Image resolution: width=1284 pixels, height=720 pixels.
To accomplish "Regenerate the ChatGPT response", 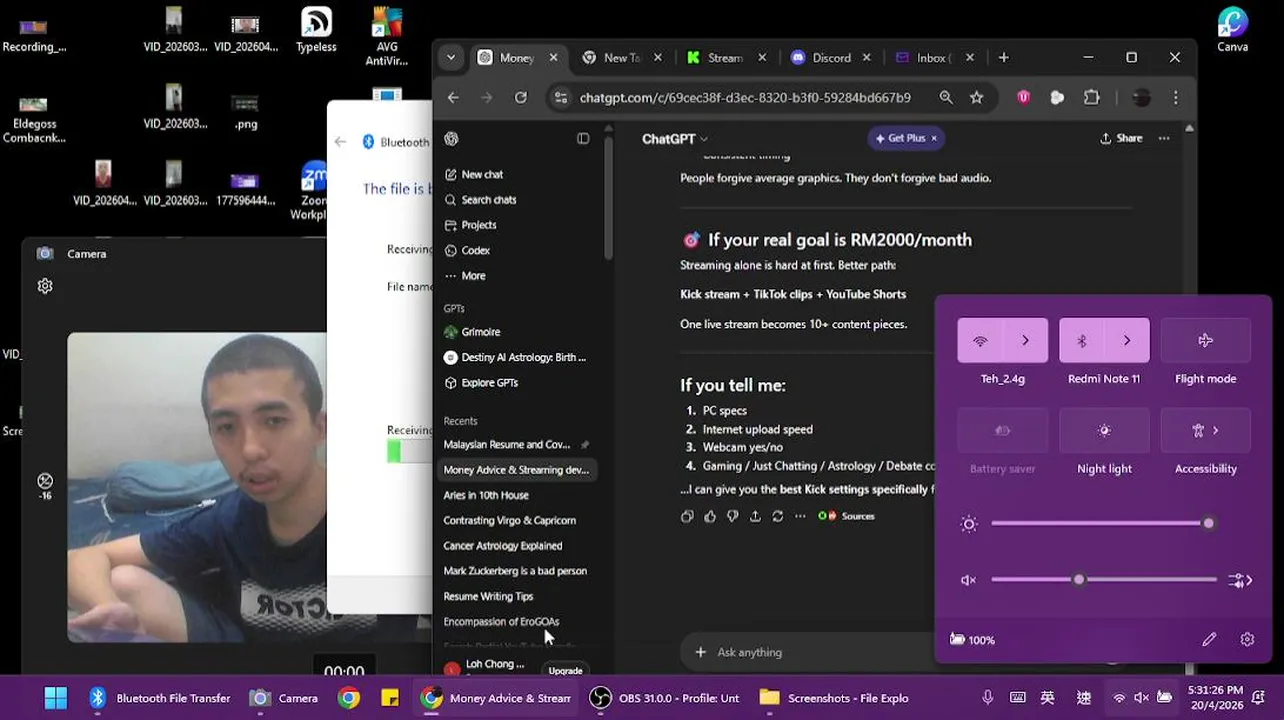I will click(777, 516).
